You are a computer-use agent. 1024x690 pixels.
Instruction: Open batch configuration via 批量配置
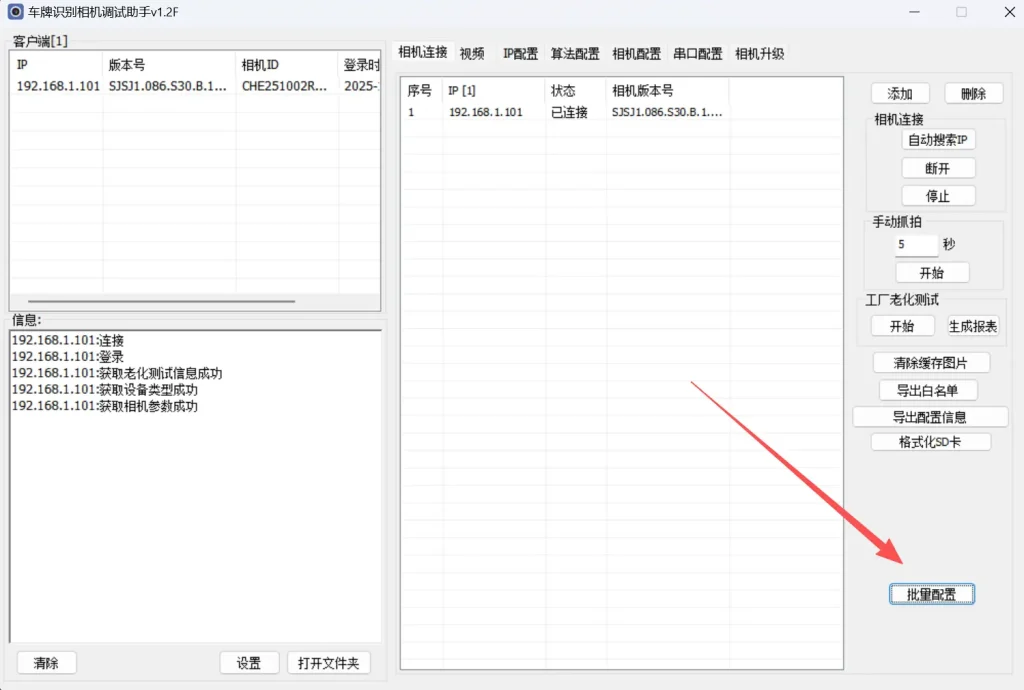pyautogui.click(x=932, y=593)
